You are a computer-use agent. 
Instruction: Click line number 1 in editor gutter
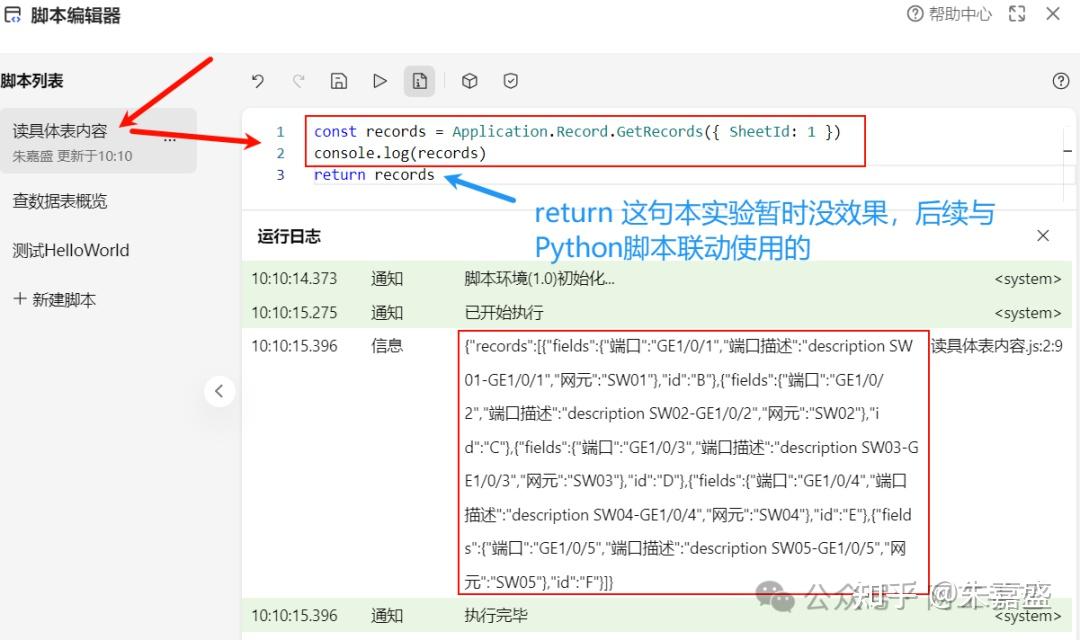(280, 132)
